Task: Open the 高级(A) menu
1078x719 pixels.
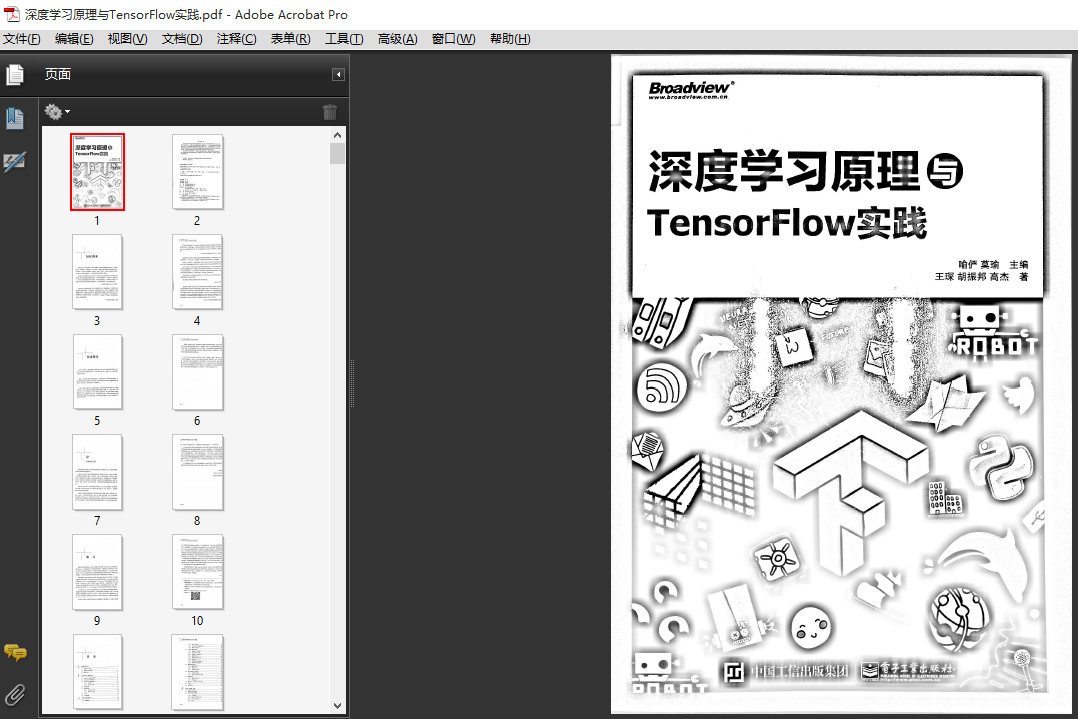Action: pos(397,38)
